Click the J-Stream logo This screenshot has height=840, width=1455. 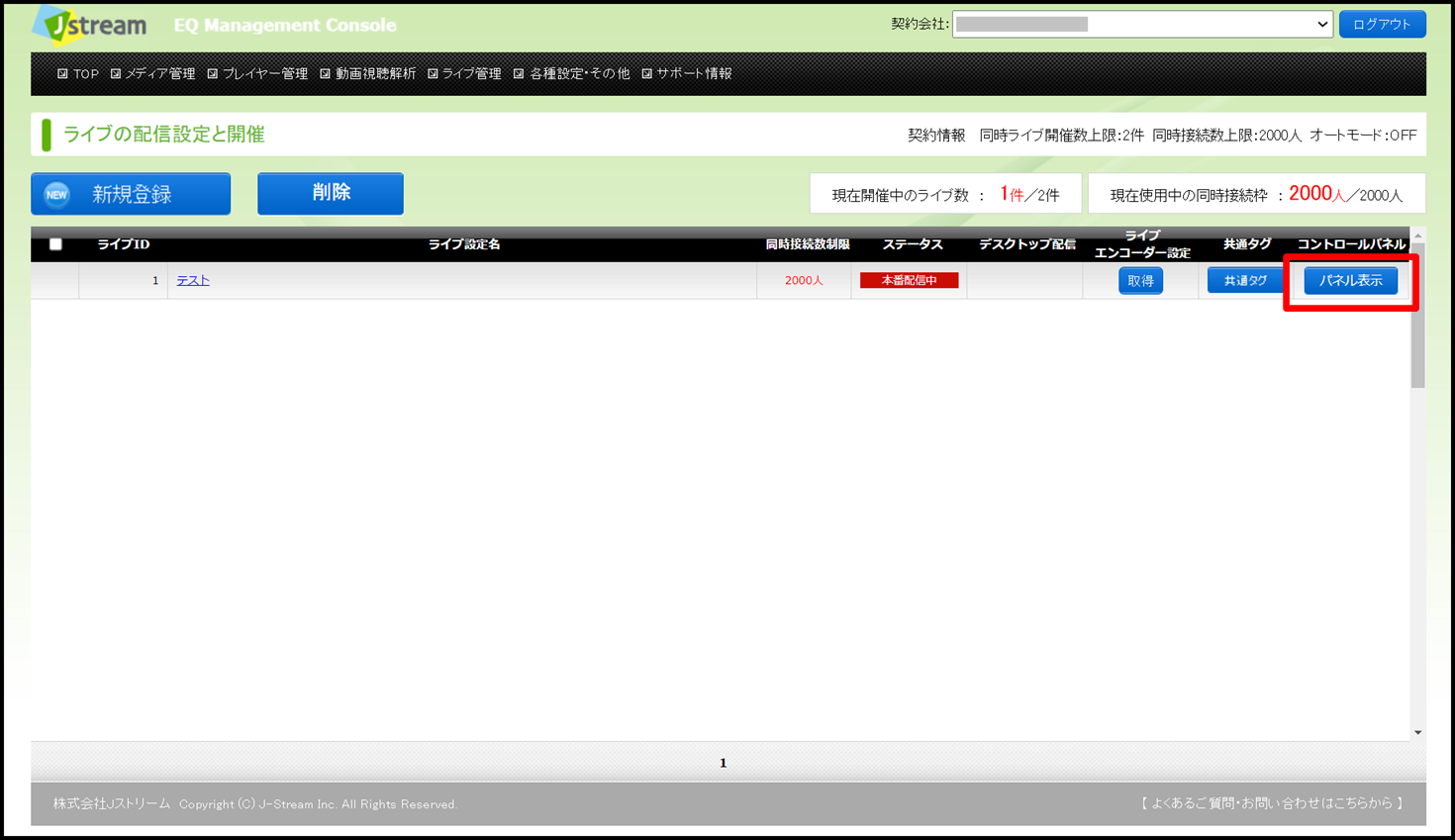pos(90,25)
